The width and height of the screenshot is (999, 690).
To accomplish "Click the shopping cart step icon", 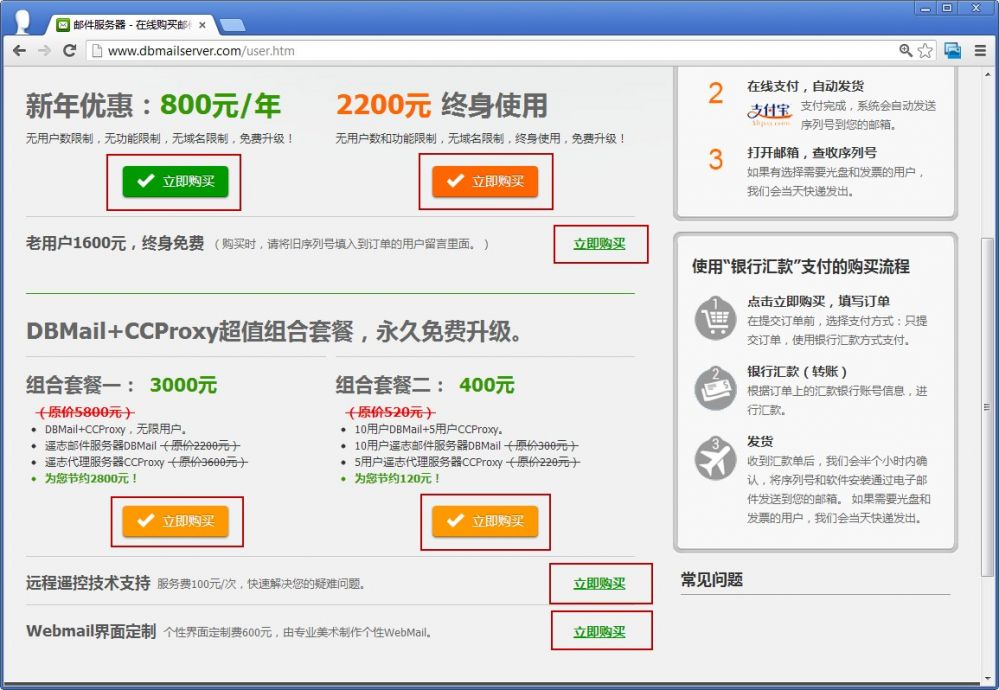I will click(715, 317).
